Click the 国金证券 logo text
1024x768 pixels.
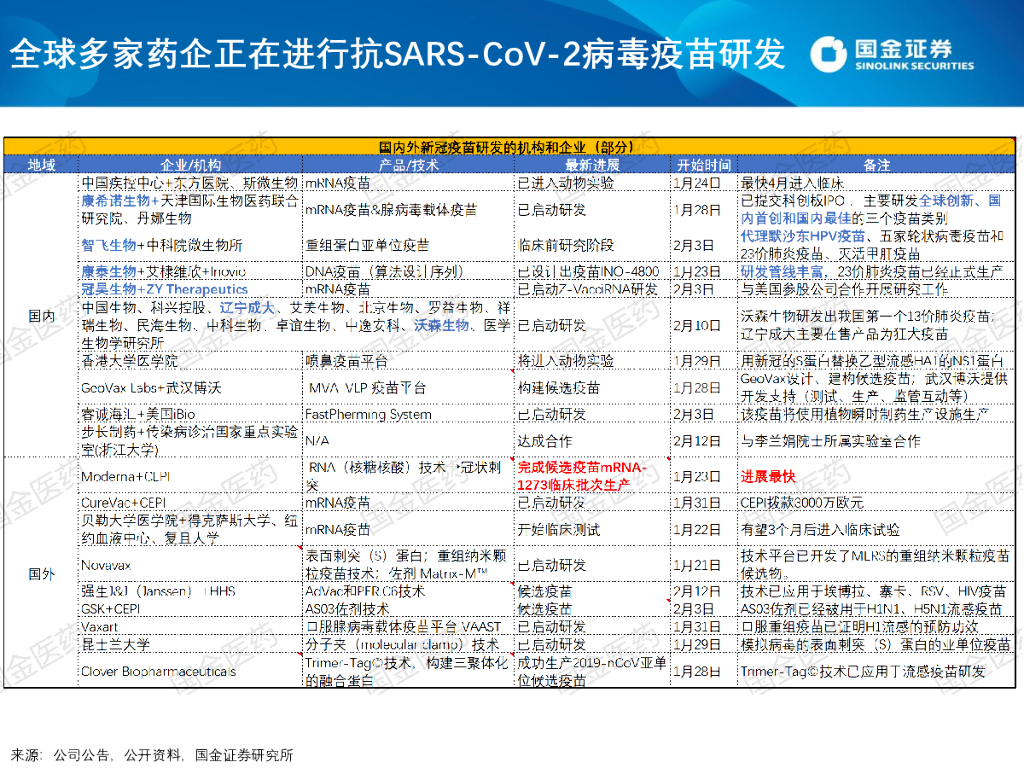click(904, 48)
